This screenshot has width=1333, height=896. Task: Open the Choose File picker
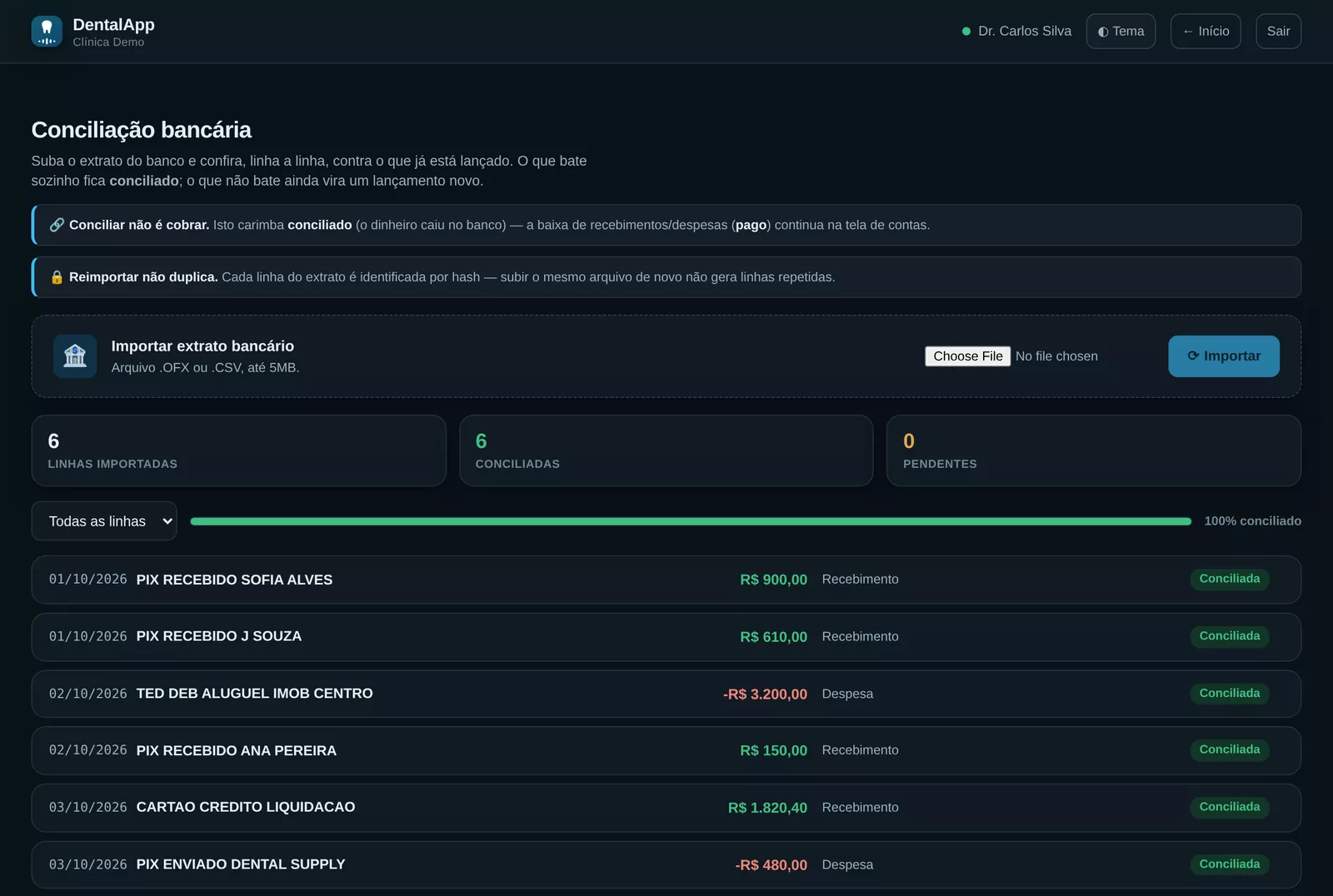pos(967,356)
